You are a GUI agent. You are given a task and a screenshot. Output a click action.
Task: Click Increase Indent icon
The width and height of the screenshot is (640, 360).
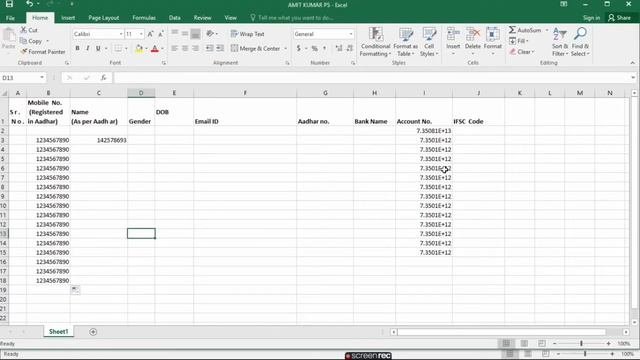[x=220, y=49]
